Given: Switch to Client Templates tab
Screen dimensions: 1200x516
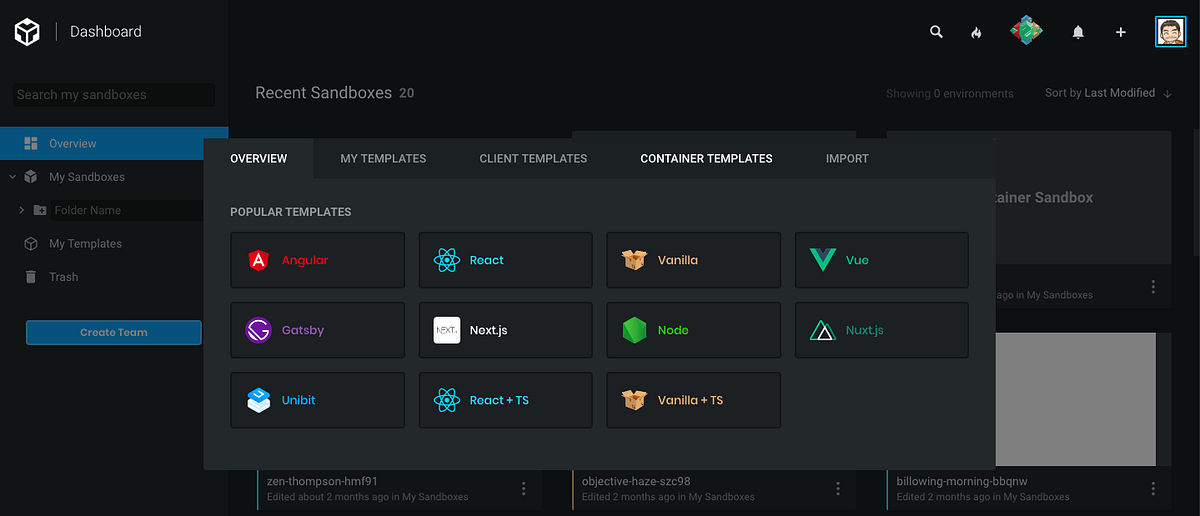Looking at the screenshot, I should [x=533, y=158].
